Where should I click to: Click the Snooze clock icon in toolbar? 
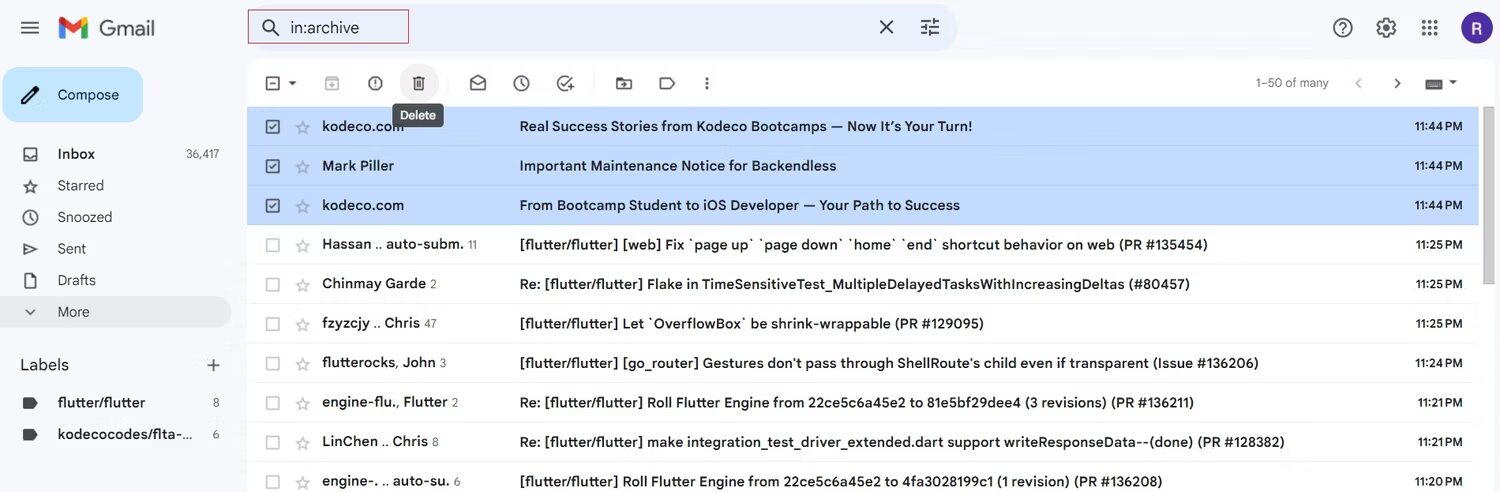[521, 83]
